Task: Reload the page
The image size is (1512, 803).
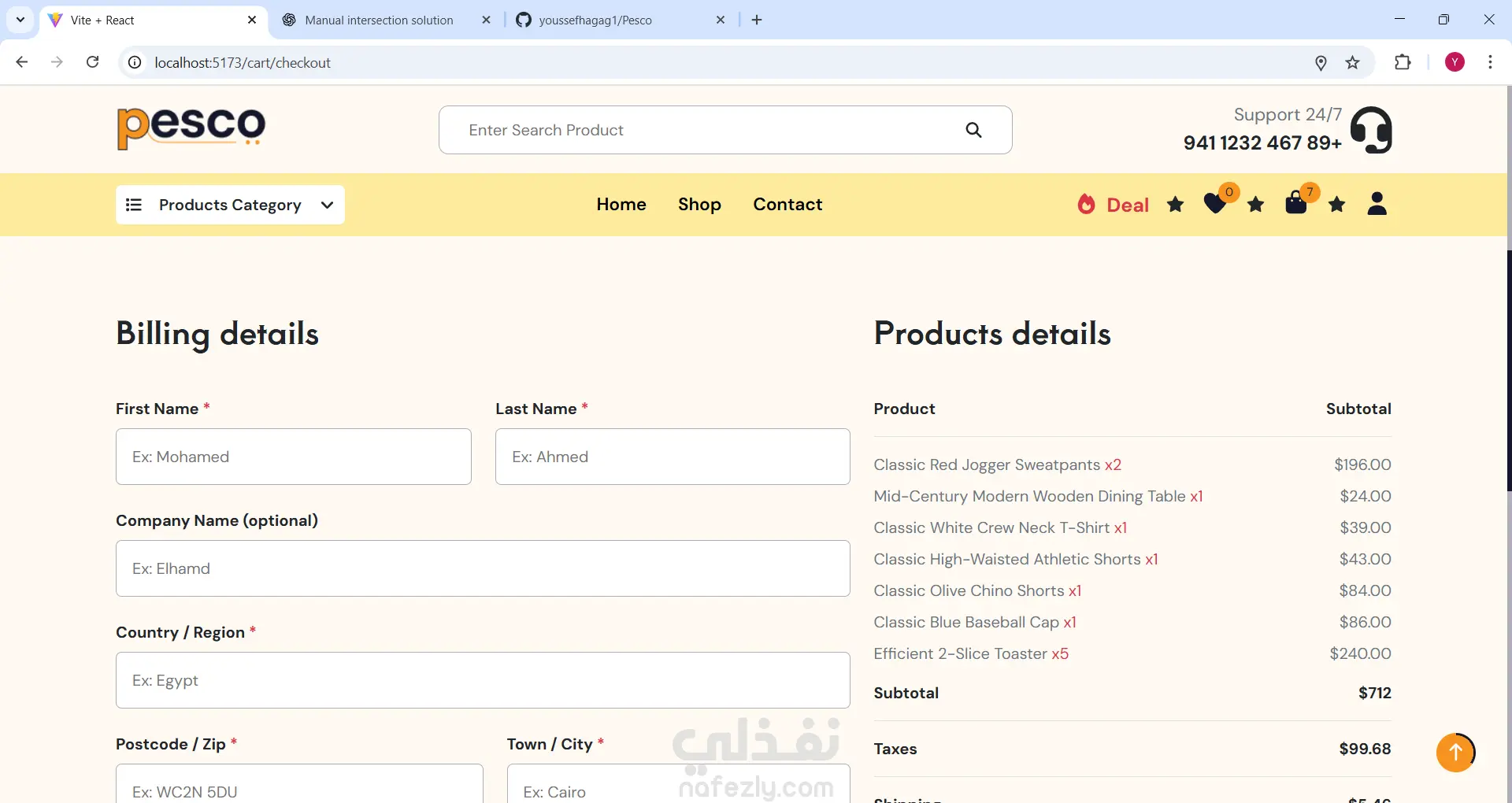Action: pyautogui.click(x=93, y=62)
